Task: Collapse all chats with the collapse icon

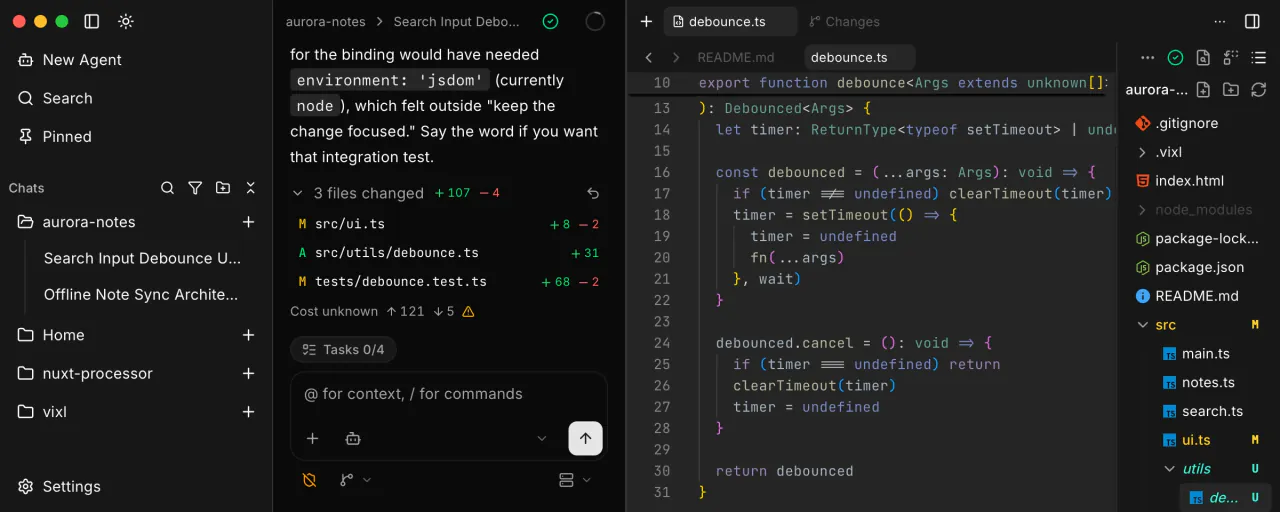Action: [x=251, y=188]
